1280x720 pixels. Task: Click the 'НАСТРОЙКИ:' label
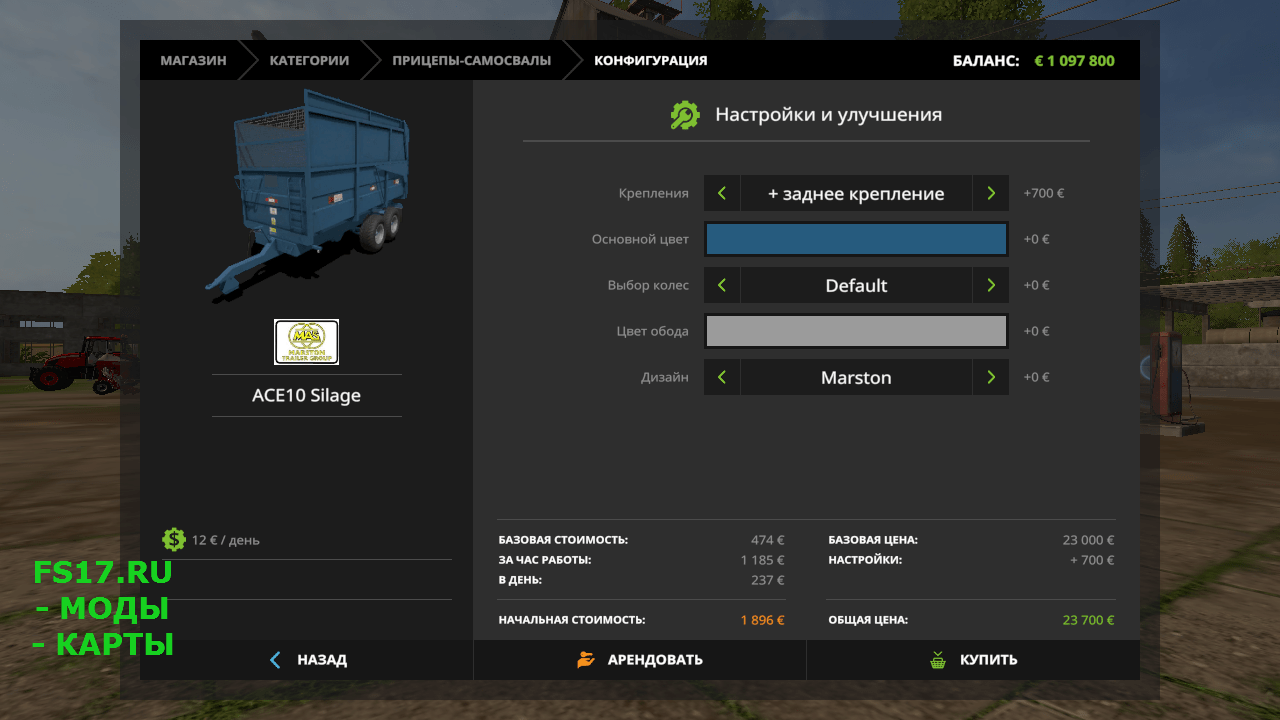point(865,560)
